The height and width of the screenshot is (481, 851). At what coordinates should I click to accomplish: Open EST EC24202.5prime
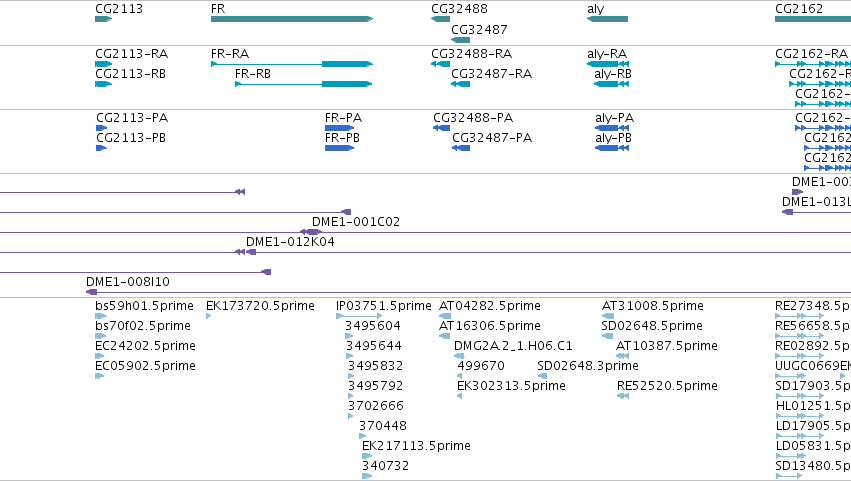pos(99,356)
